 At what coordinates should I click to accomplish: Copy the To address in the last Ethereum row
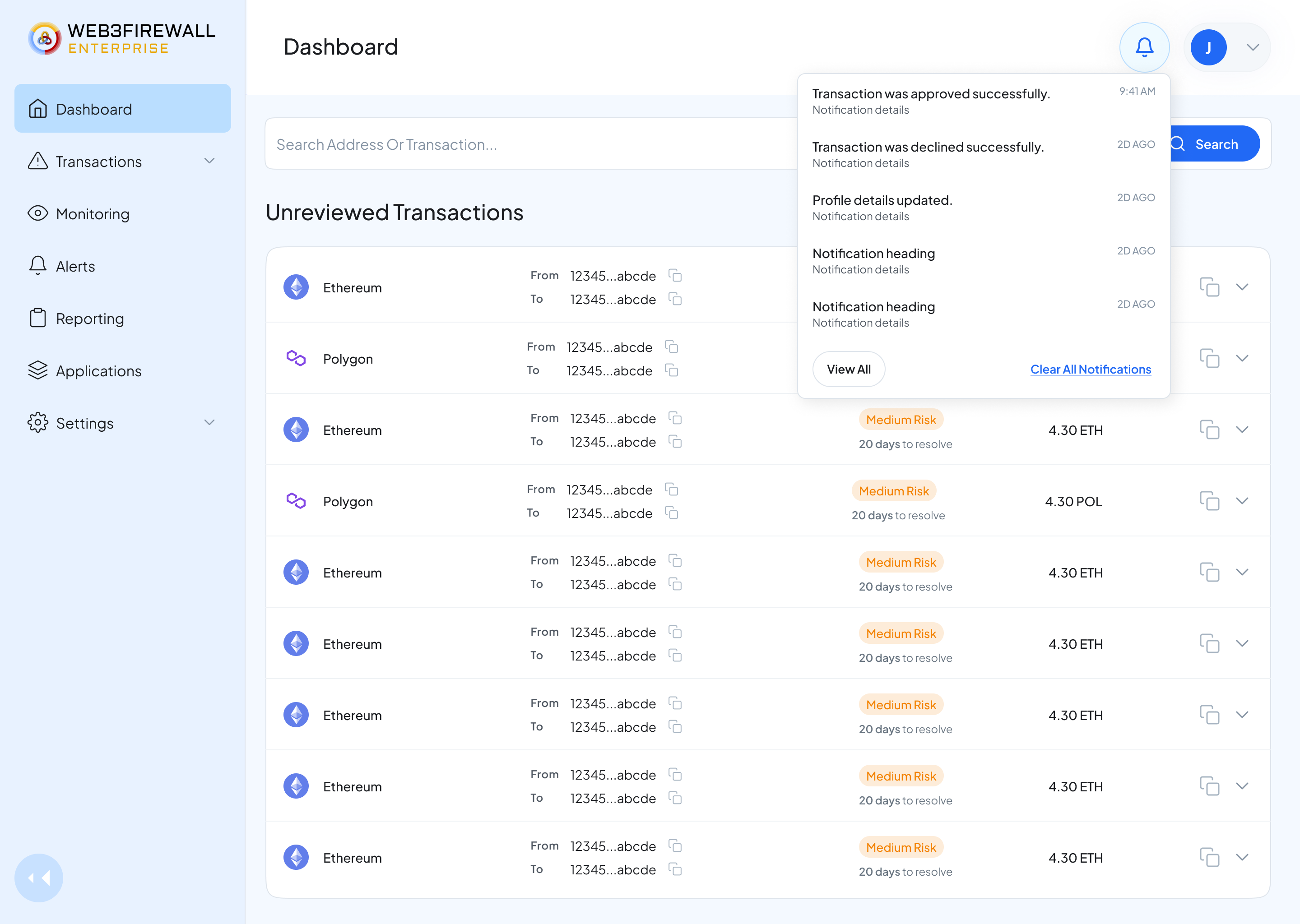point(675,870)
